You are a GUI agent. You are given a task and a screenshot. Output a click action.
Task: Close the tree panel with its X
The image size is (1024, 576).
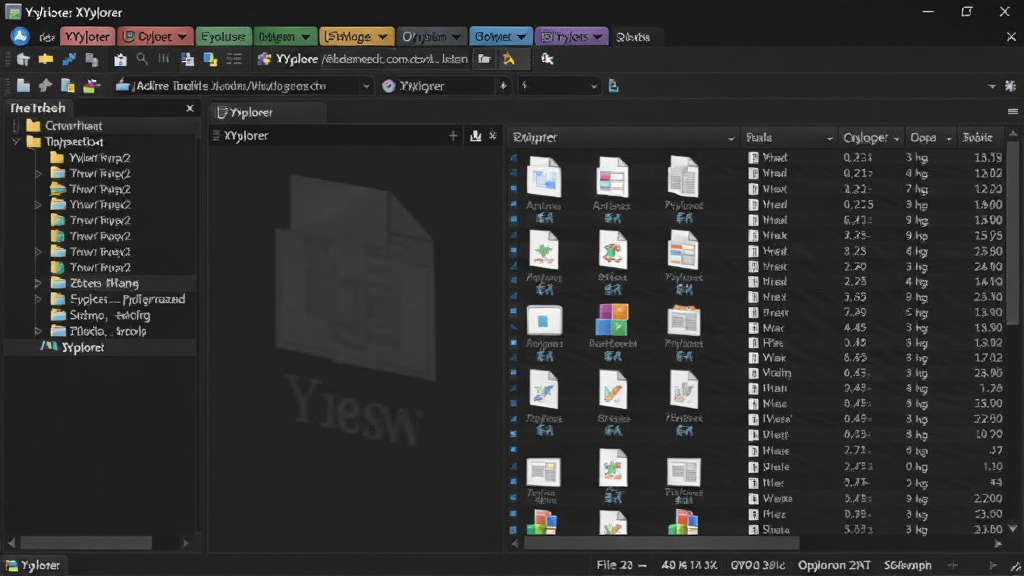coord(189,108)
